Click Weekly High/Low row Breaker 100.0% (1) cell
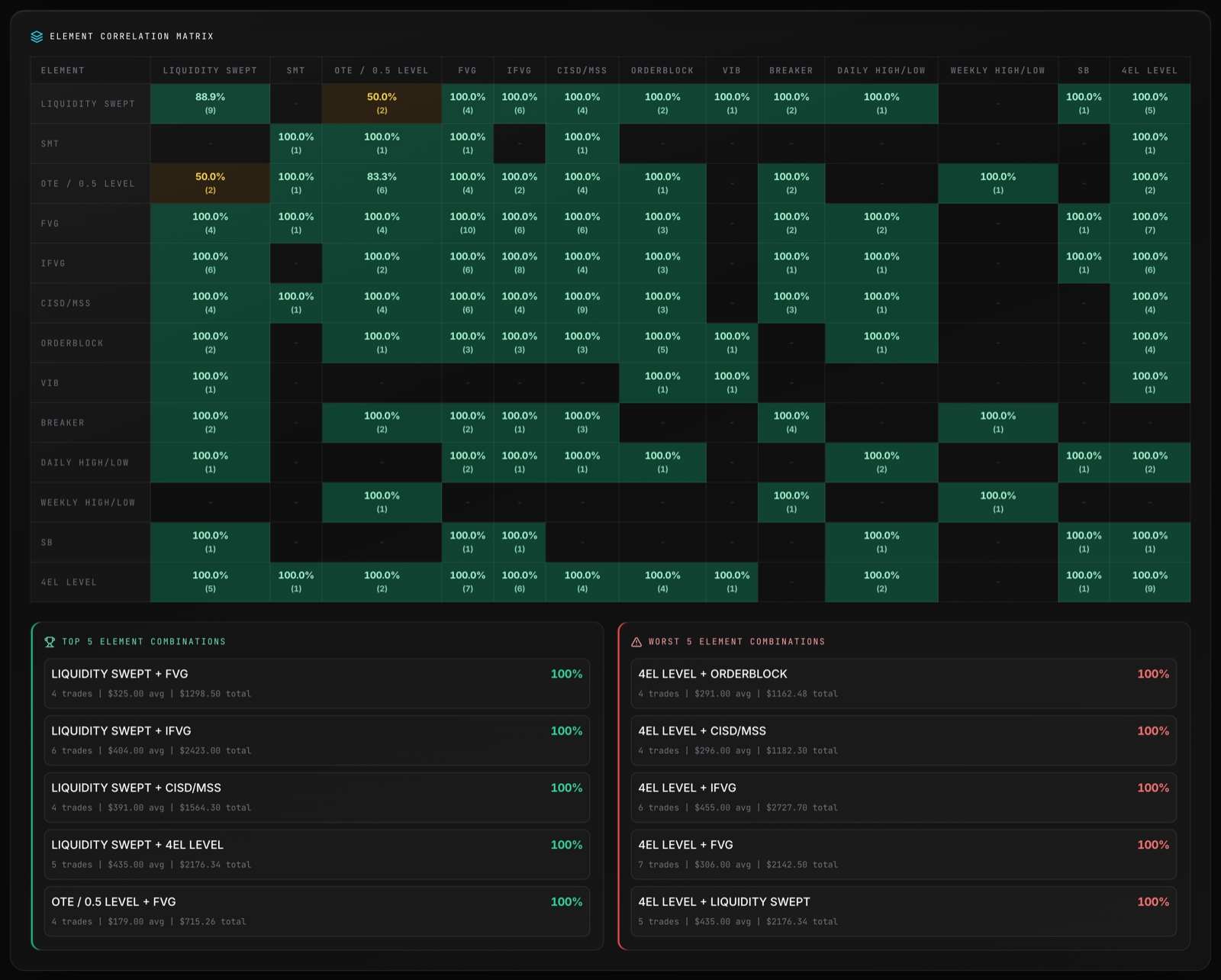1221x980 pixels. pyautogui.click(x=791, y=502)
